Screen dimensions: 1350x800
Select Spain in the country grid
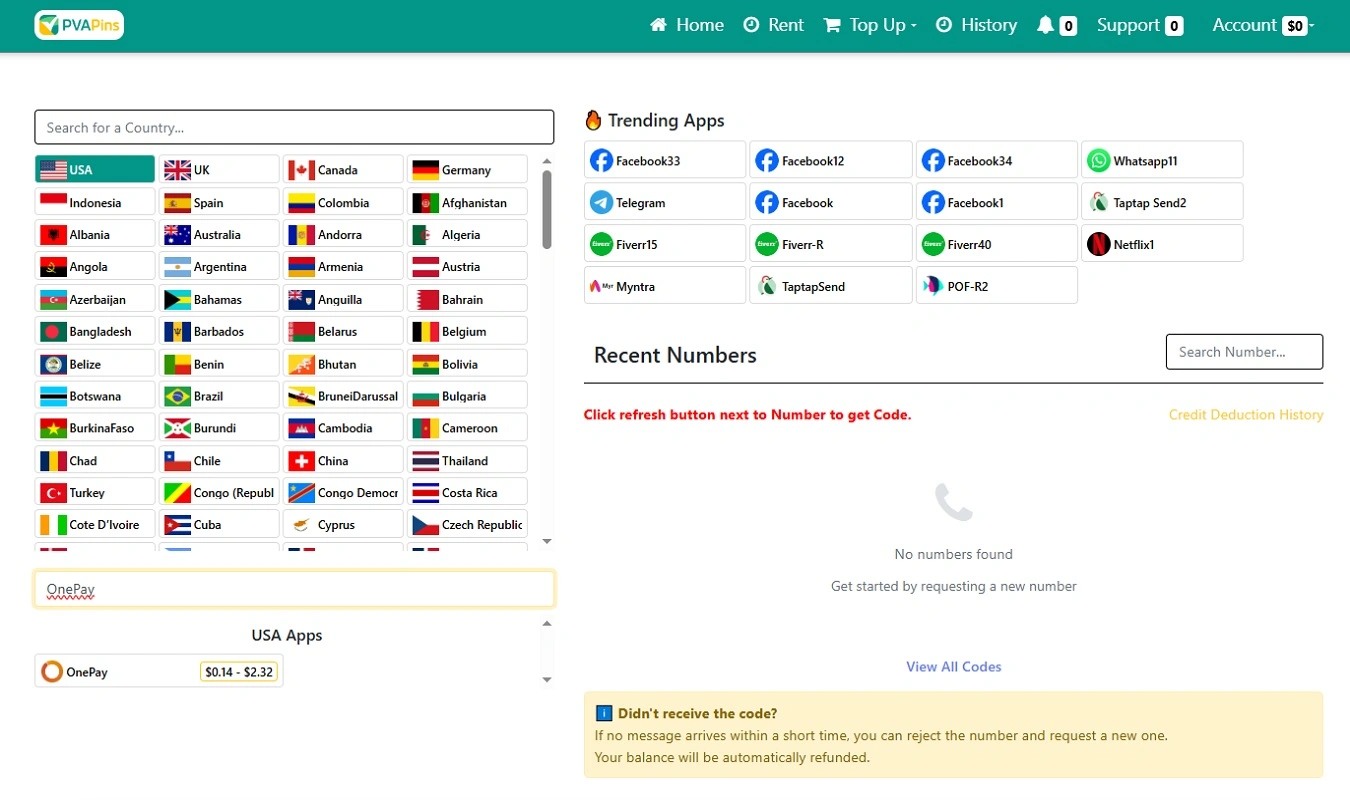pos(219,202)
